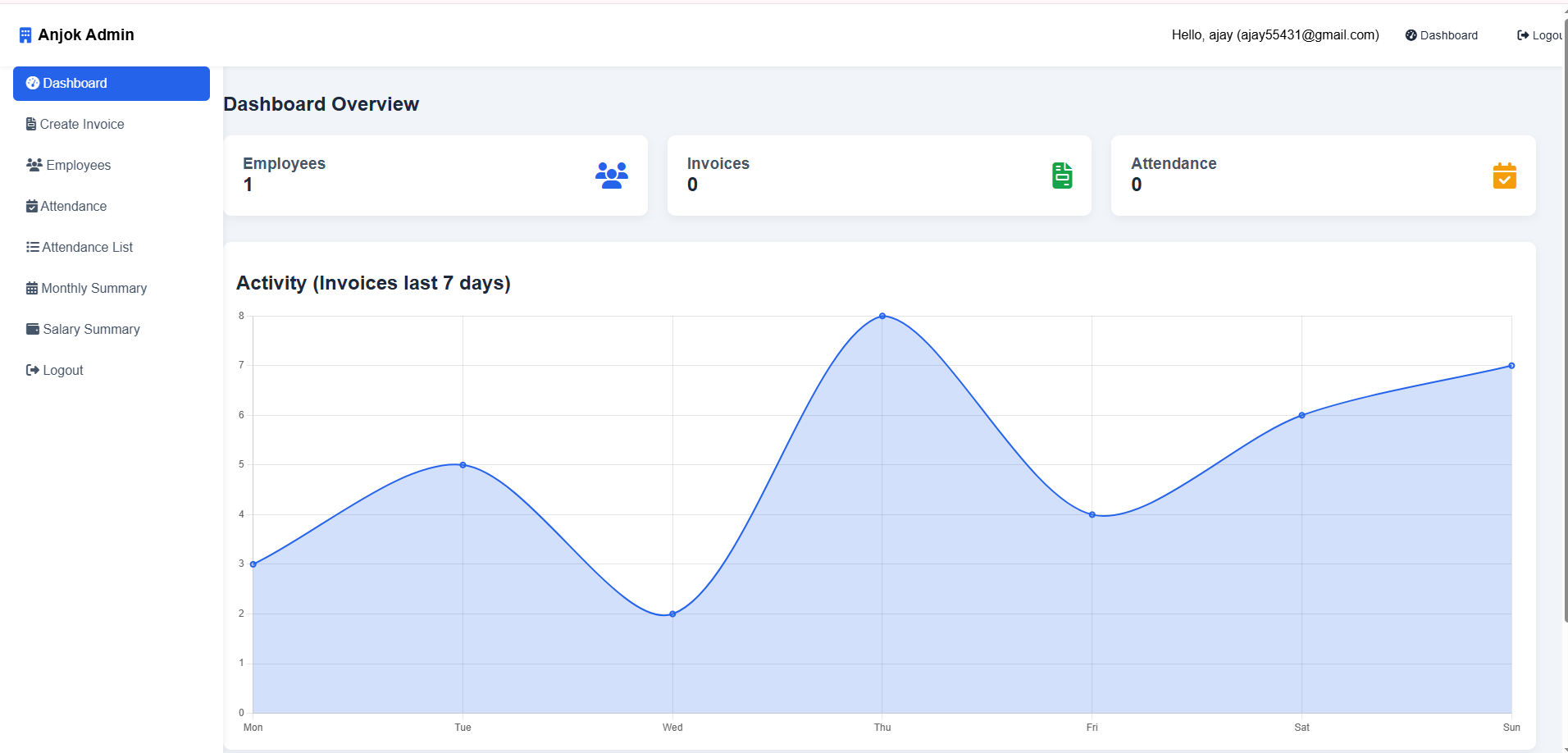Select the Thursday peak data point
Image resolution: width=1568 pixels, height=753 pixels.
click(x=882, y=316)
